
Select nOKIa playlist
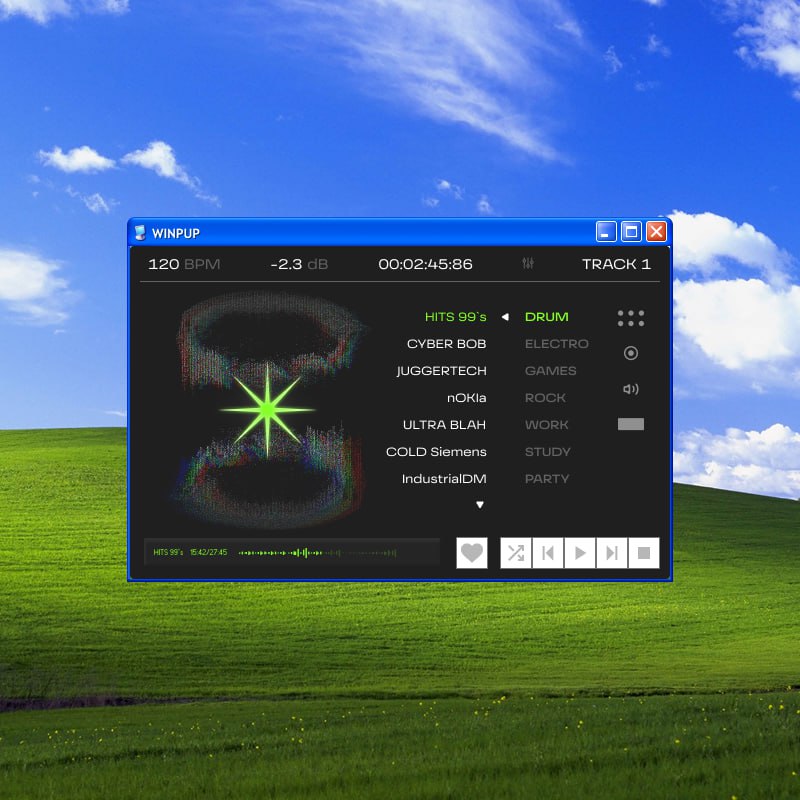pyautogui.click(x=466, y=398)
